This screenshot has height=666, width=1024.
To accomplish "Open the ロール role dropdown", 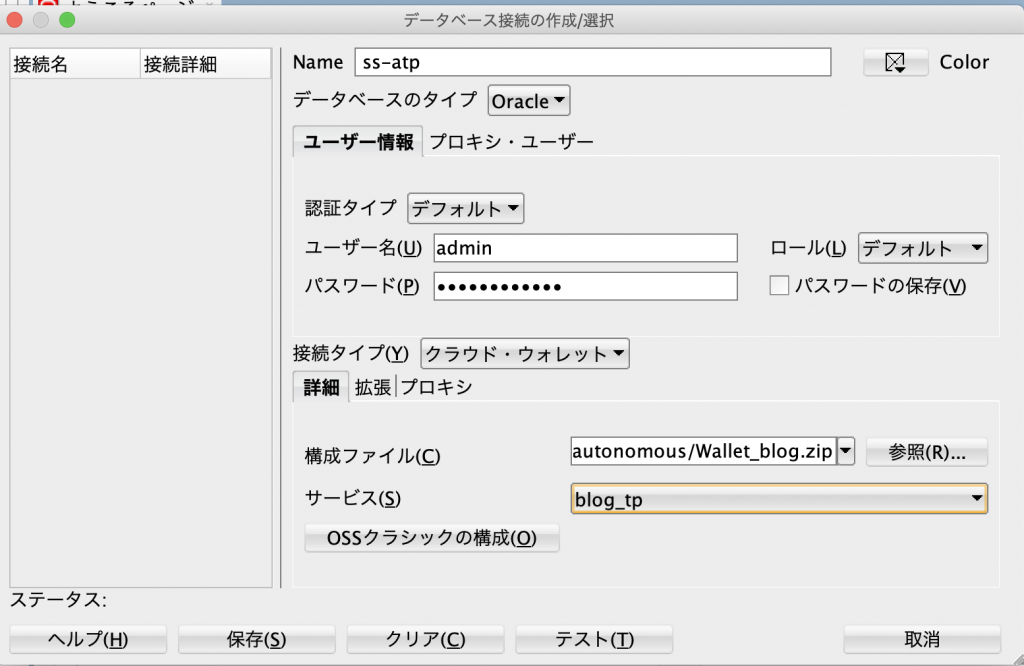I will pos(921,247).
